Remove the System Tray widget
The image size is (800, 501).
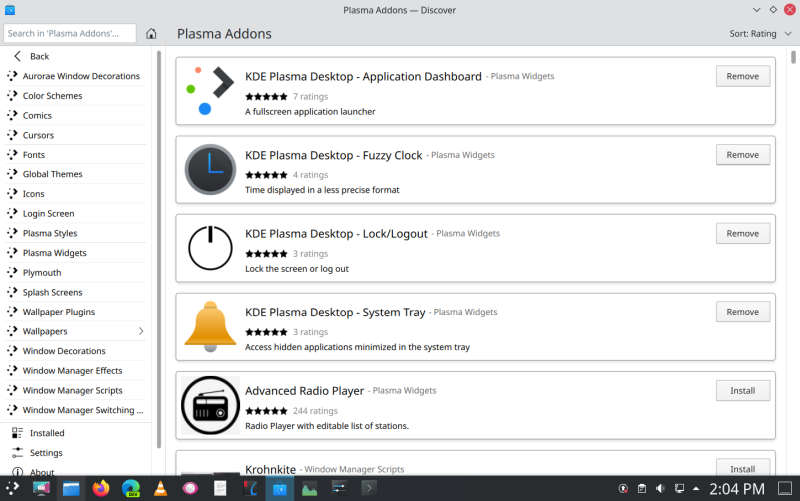click(742, 312)
